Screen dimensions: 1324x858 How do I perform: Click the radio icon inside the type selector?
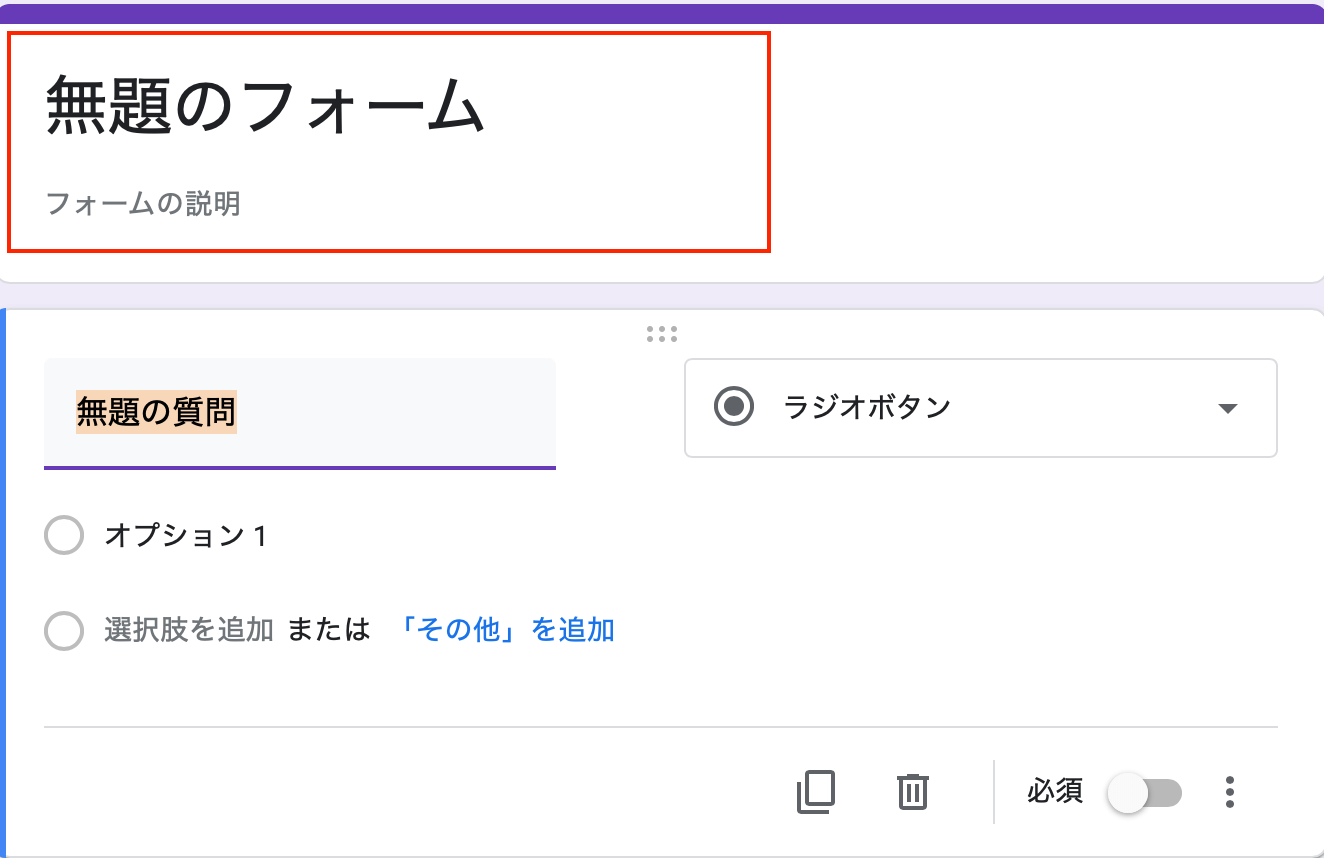pyautogui.click(x=734, y=407)
